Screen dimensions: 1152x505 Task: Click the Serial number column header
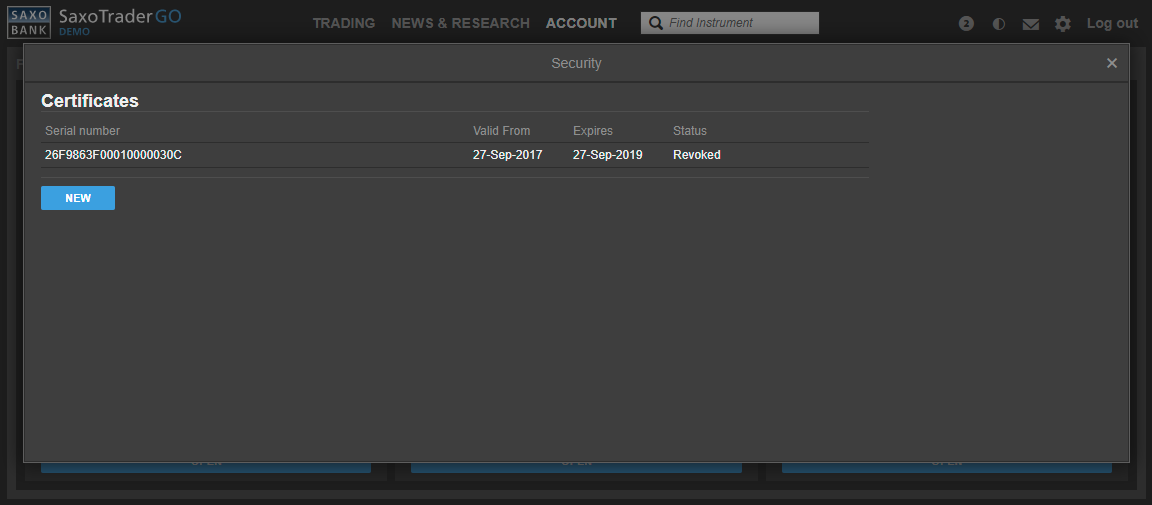(x=82, y=131)
